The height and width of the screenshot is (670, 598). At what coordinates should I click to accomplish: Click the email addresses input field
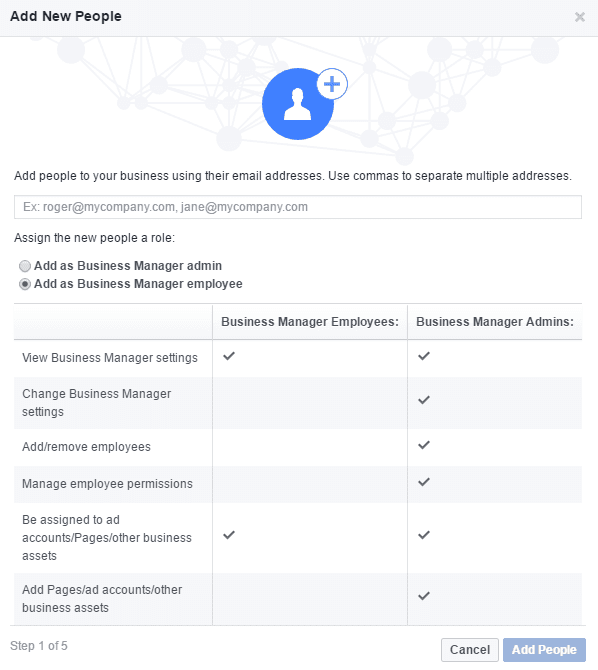pyautogui.click(x=298, y=207)
